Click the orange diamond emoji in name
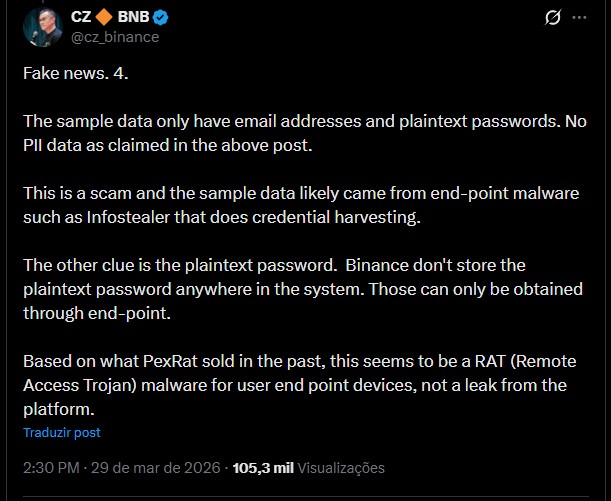Image resolution: width=611 pixels, height=501 pixels. click(x=105, y=17)
